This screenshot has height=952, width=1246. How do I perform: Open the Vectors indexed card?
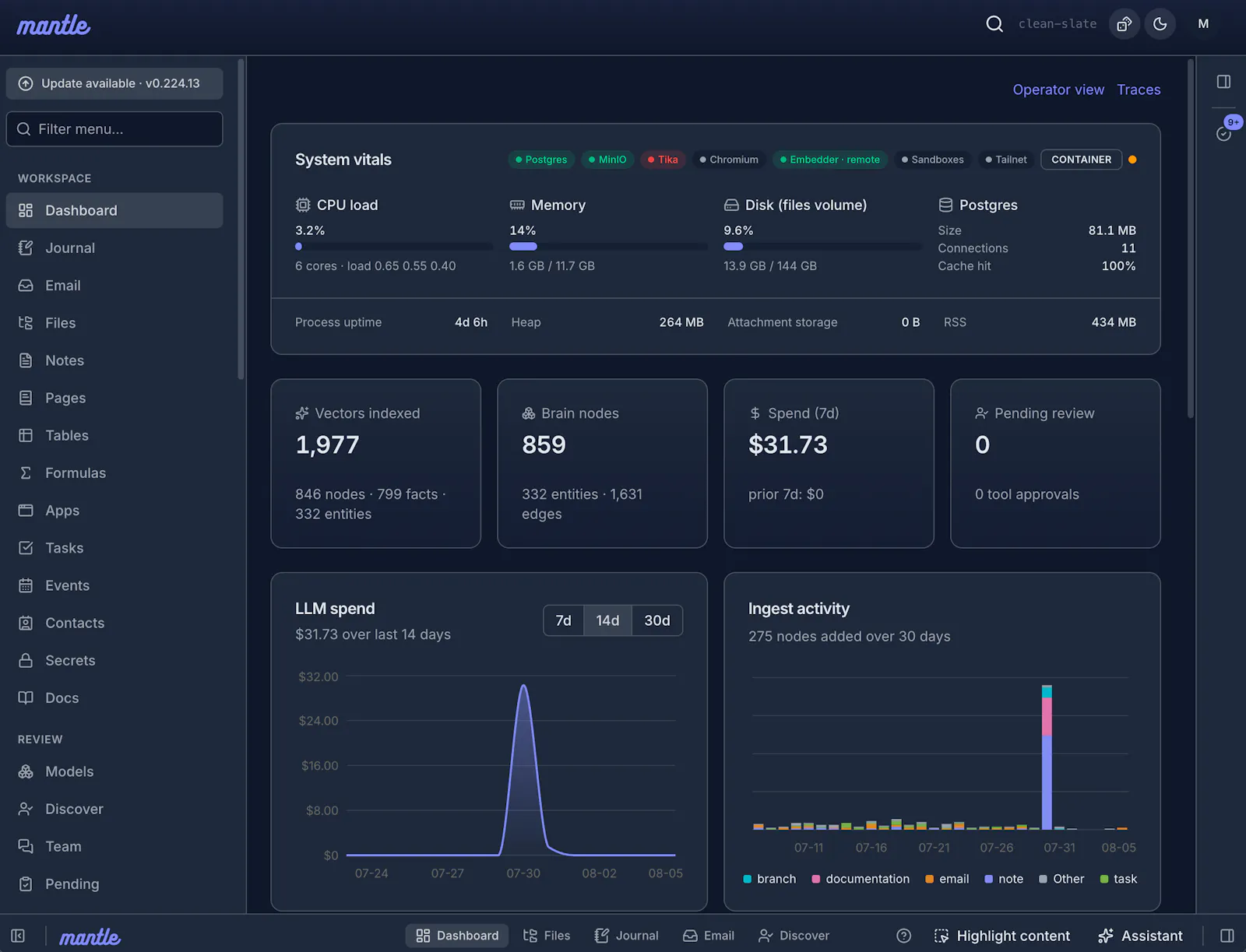(x=375, y=463)
